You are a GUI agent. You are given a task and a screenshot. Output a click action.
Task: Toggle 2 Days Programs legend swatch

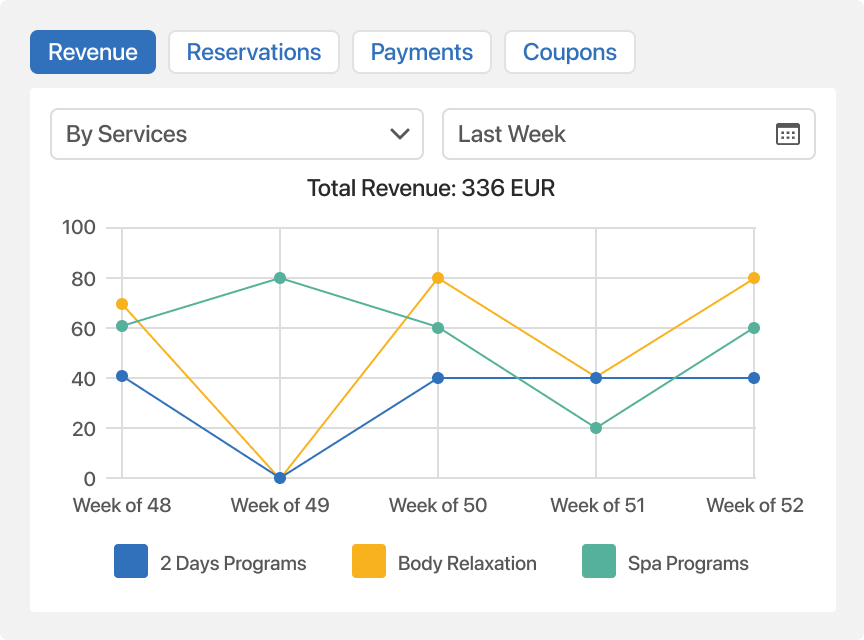pyautogui.click(x=131, y=562)
